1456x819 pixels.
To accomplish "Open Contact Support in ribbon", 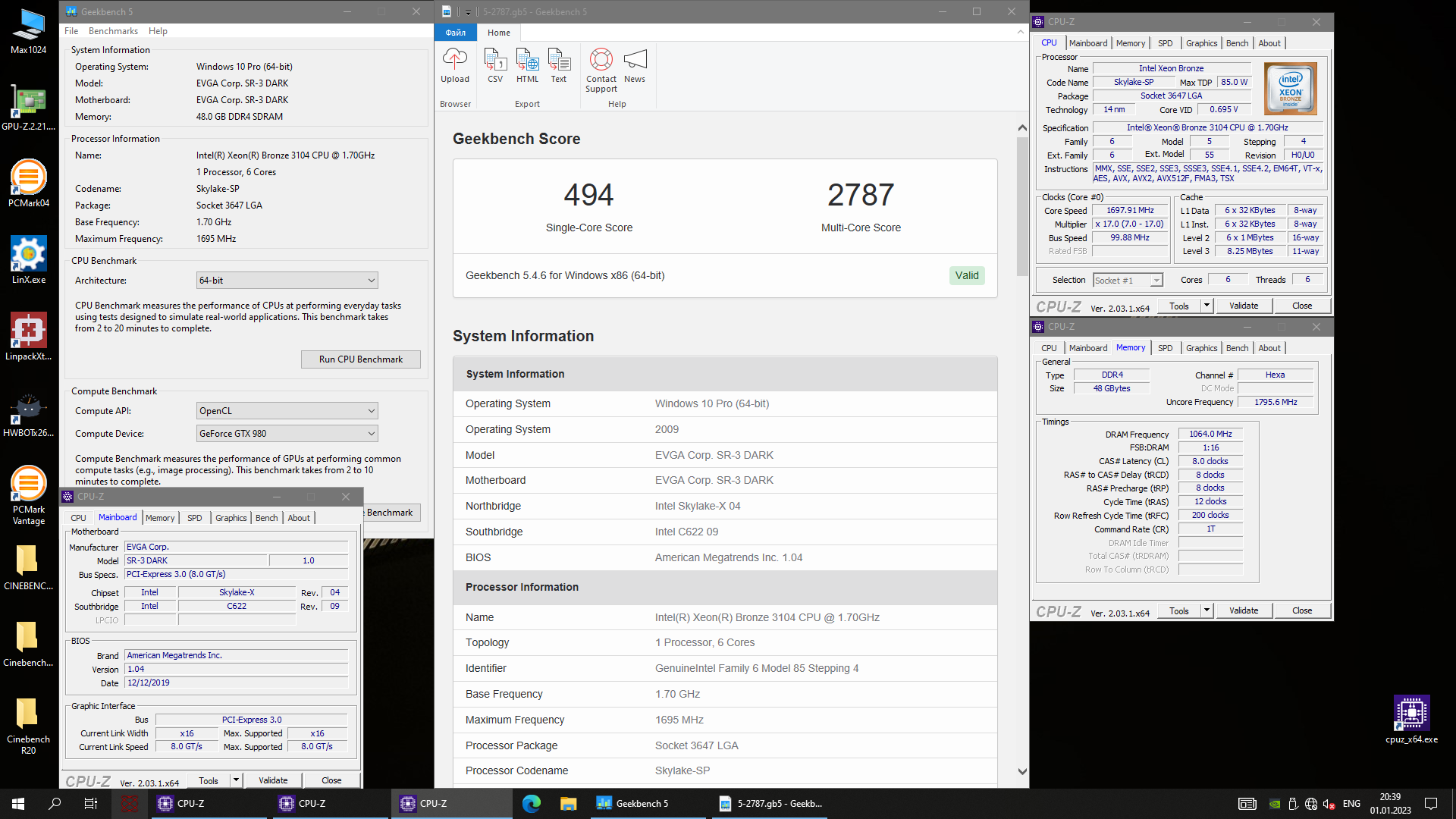I will tap(601, 71).
